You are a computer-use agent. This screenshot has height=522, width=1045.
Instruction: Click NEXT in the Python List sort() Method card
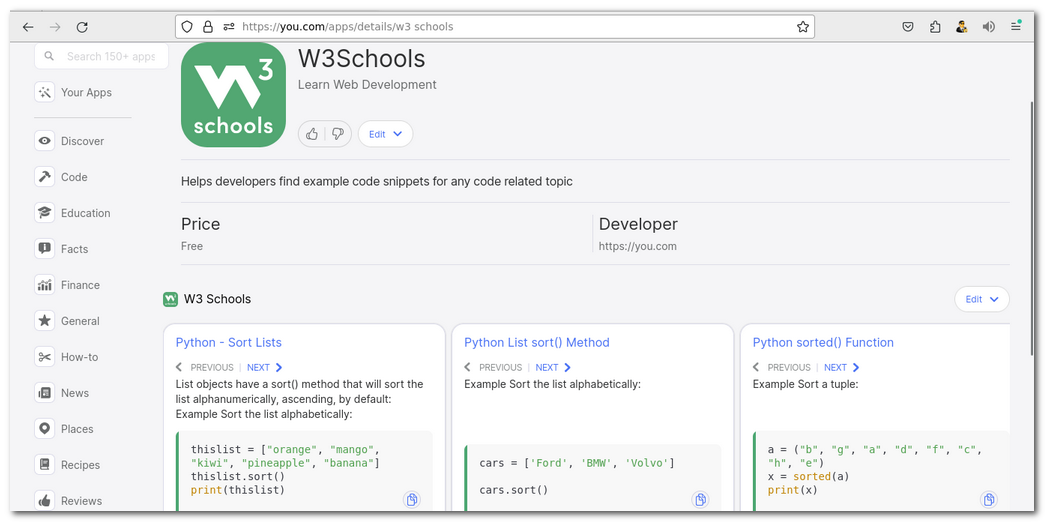[553, 367]
